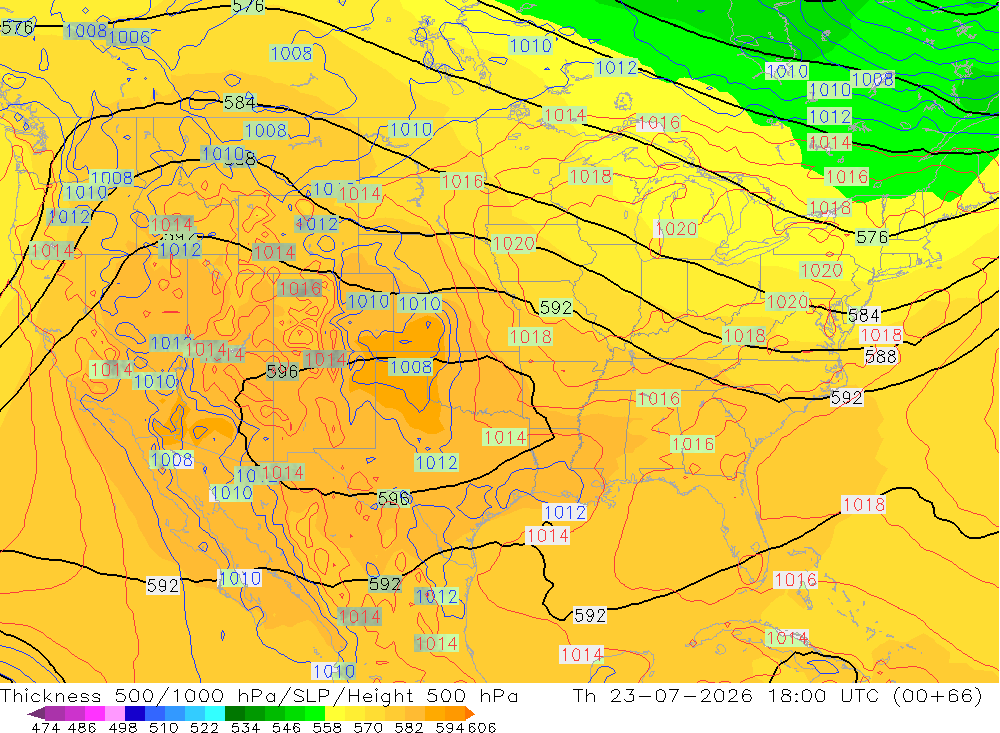
Task: Click the legend value 570
Action: click(367, 727)
